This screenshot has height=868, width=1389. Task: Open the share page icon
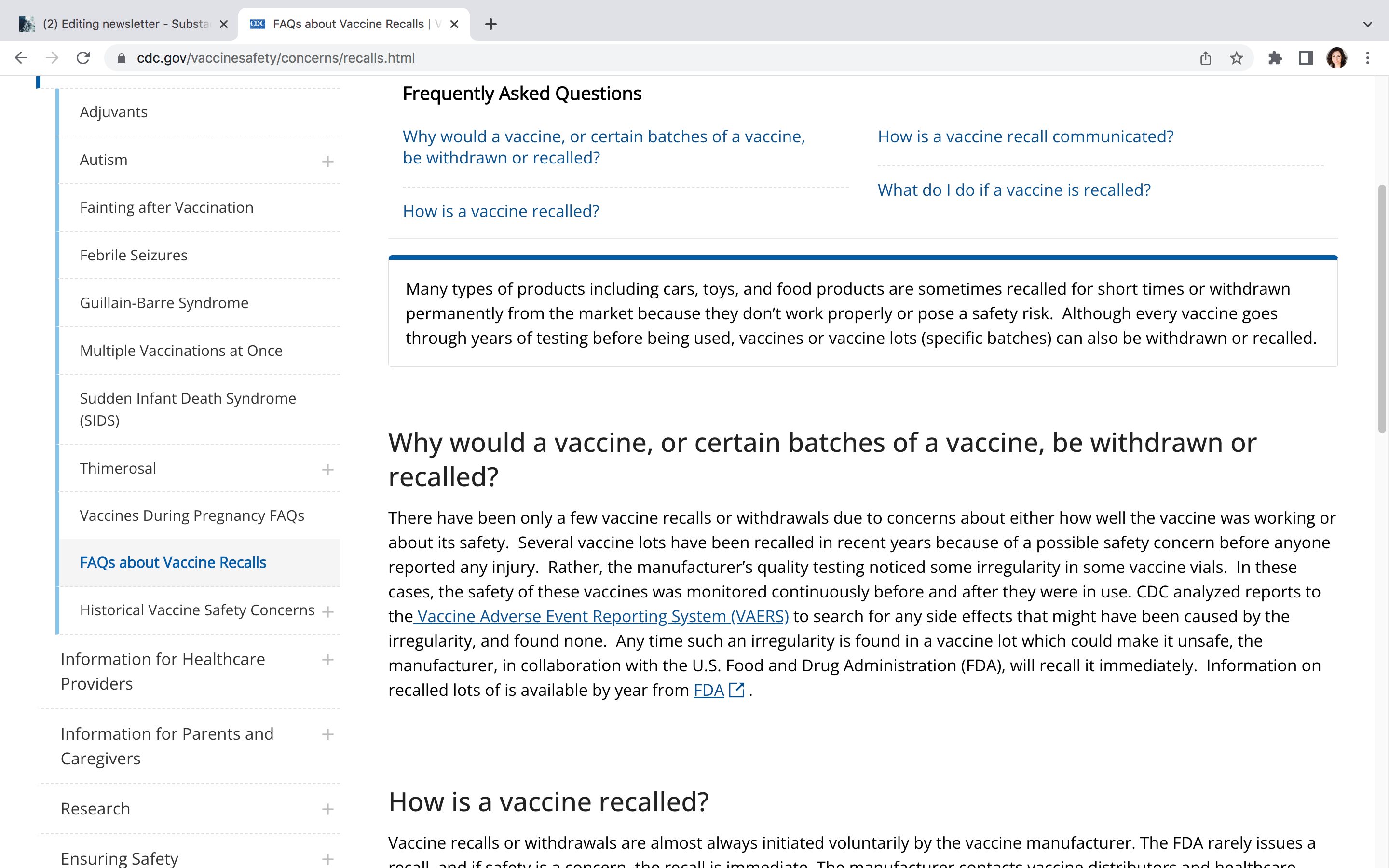coord(1205,58)
